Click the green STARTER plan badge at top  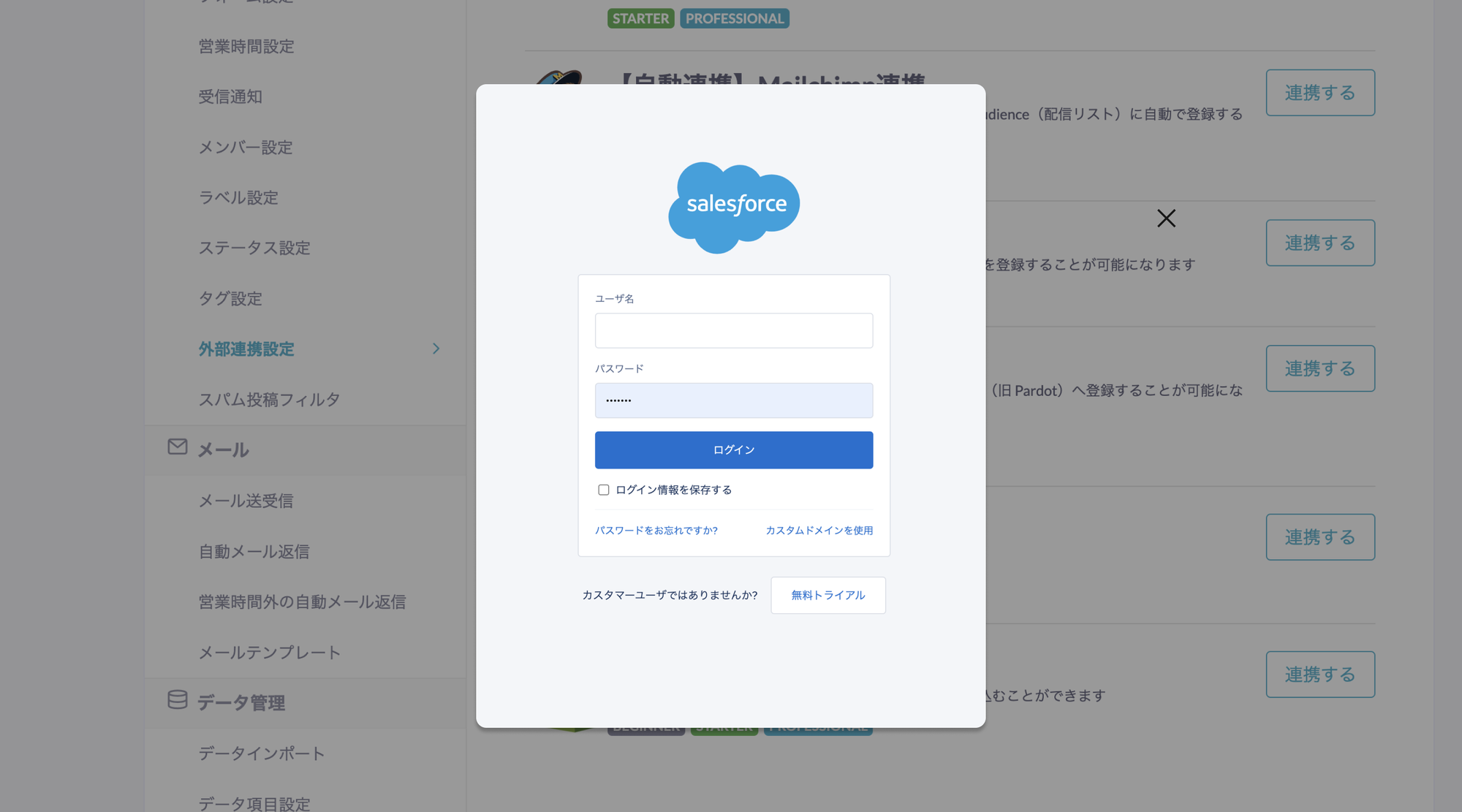tap(640, 18)
